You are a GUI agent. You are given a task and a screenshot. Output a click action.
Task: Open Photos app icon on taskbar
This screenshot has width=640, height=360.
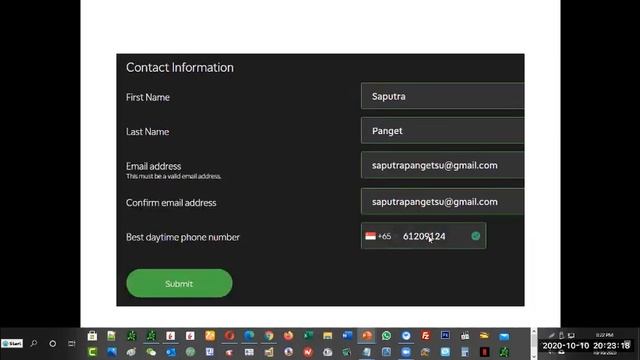point(112,352)
